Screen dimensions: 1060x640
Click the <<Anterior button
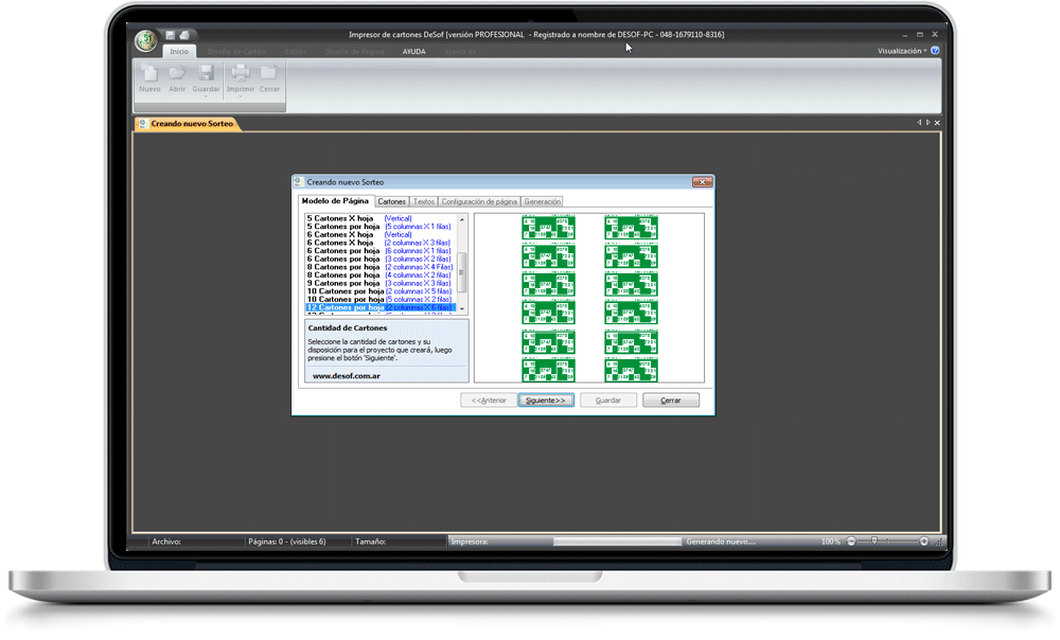tap(489, 400)
